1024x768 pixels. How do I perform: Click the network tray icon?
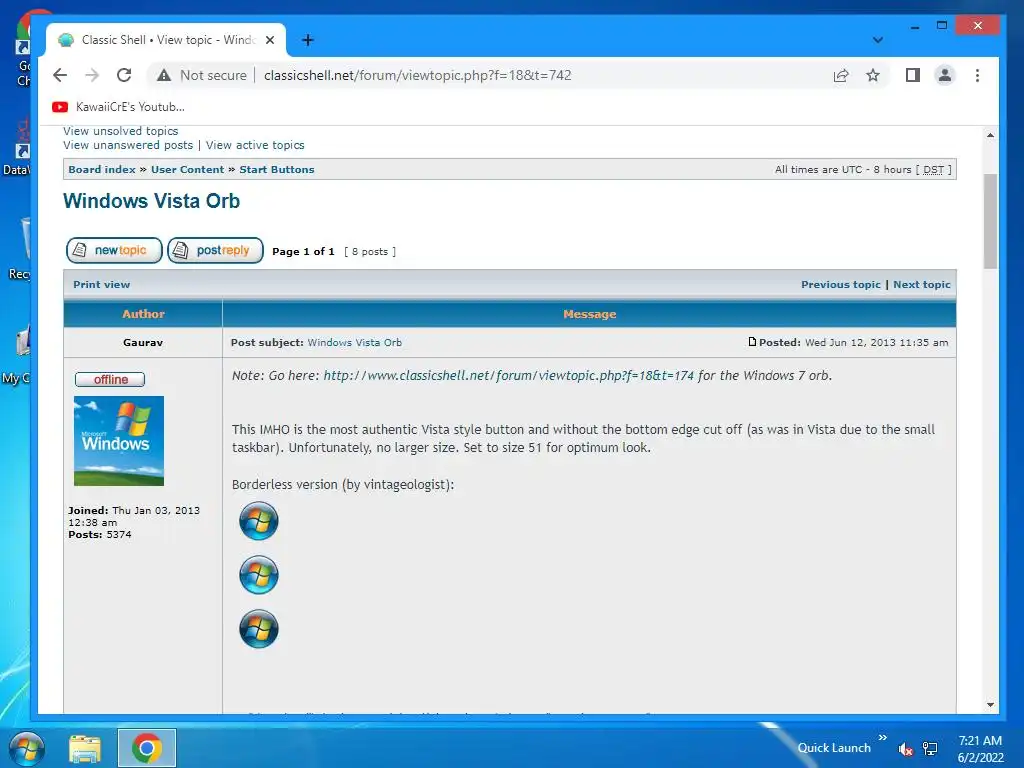point(930,748)
